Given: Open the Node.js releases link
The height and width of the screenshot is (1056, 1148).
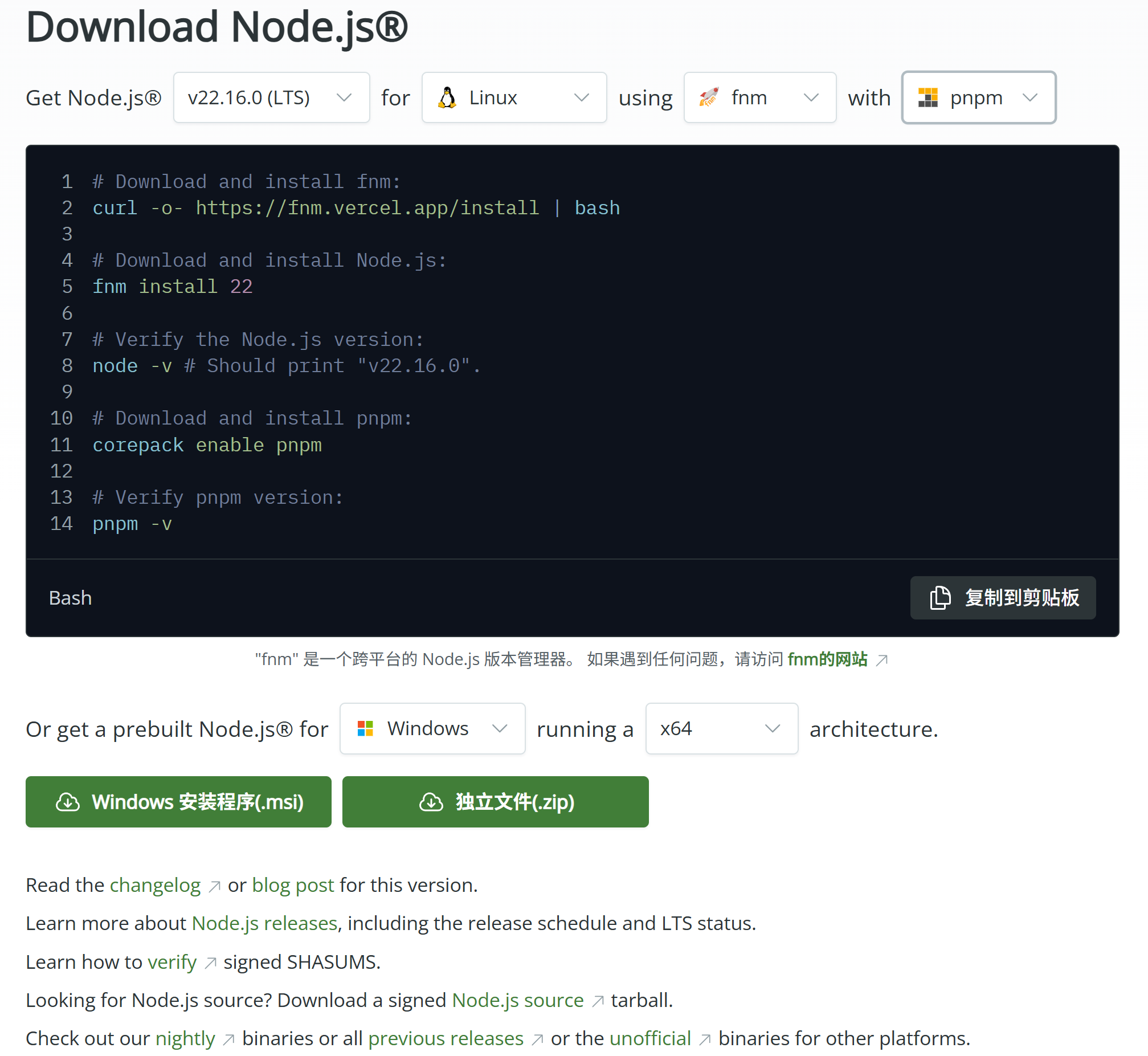Looking at the screenshot, I should coord(264,923).
